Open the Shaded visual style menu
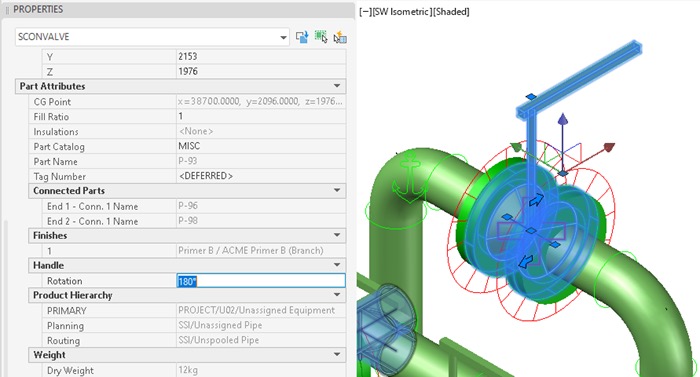The width and height of the screenshot is (700, 377). pos(451,12)
